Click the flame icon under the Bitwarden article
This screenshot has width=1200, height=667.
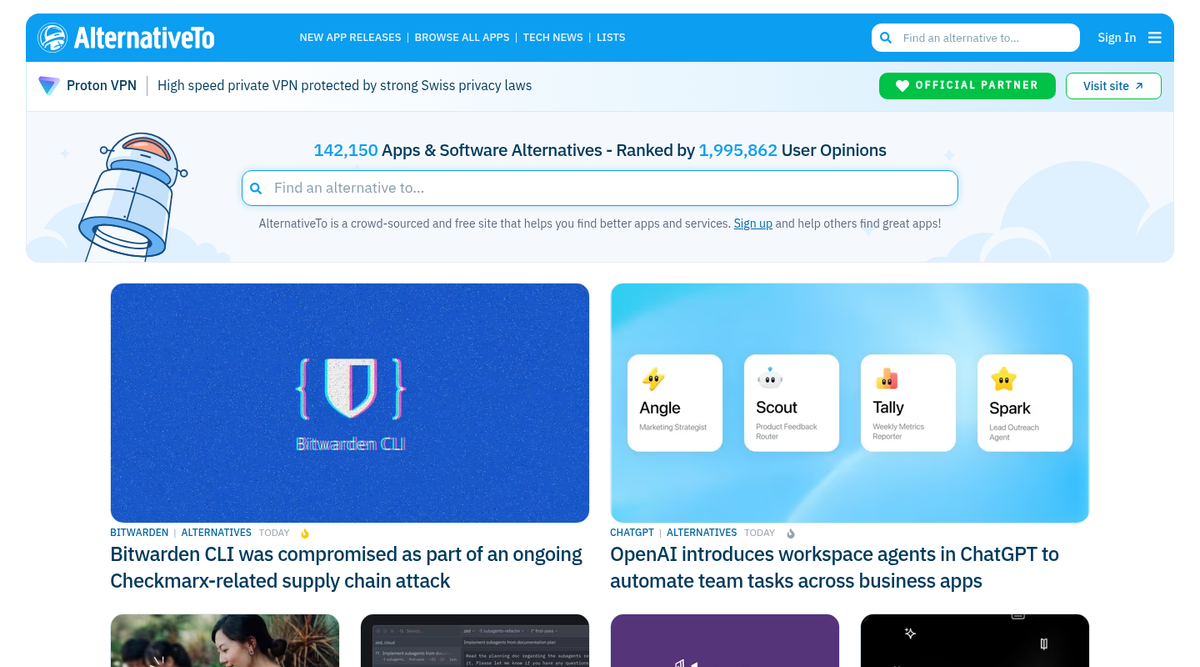pos(304,532)
